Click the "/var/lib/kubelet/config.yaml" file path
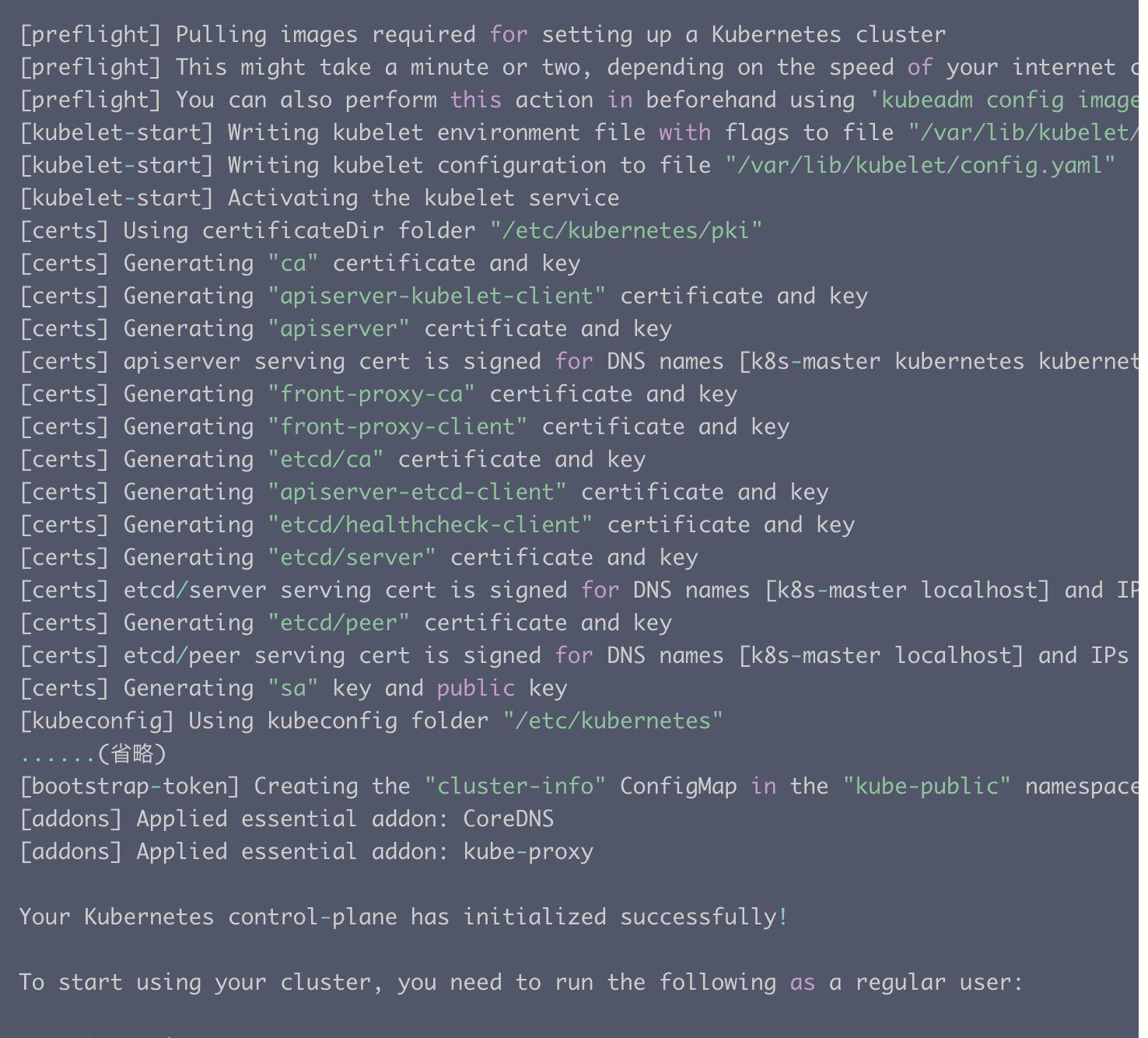Viewport: 1148px width, 1038px height. click(921, 166)
